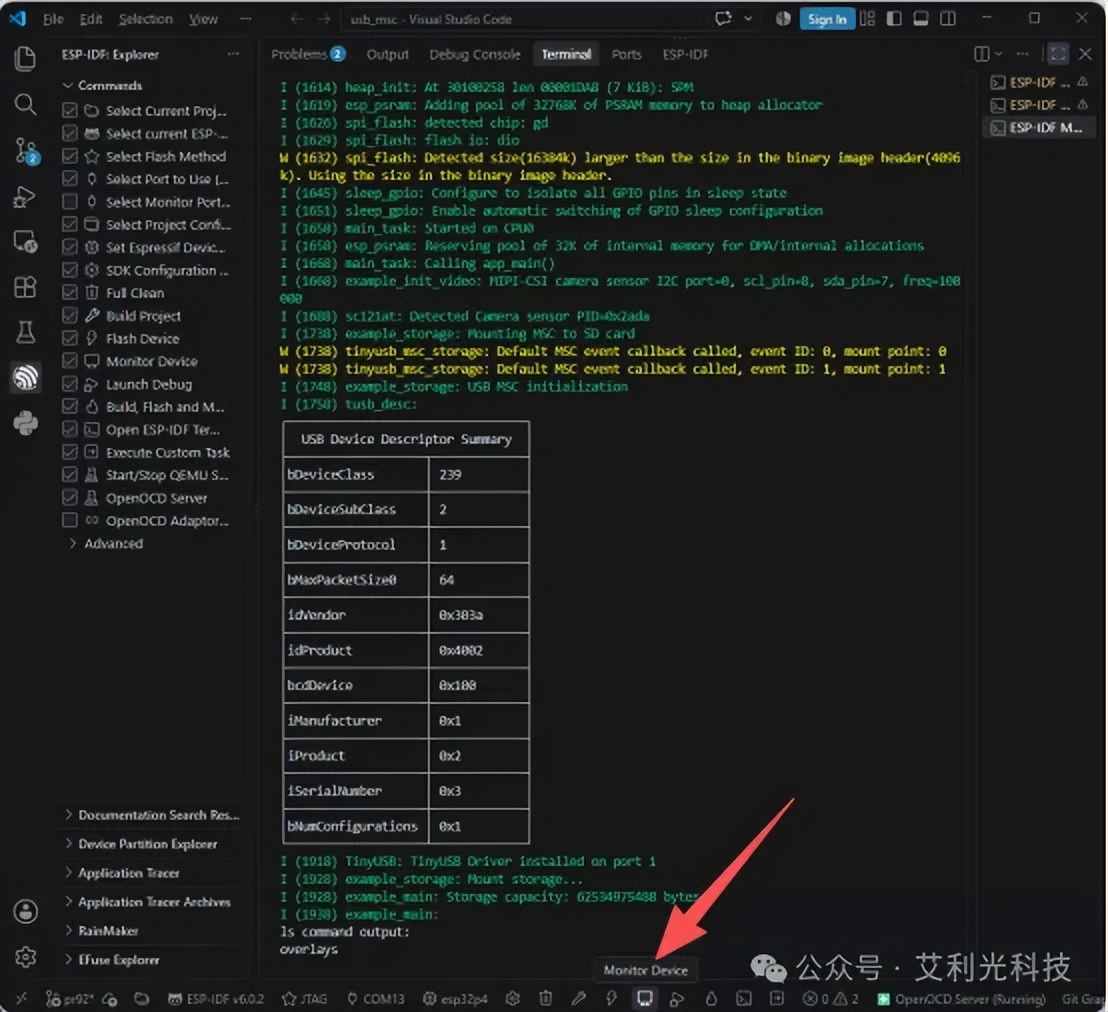Click the usb_msc command center search box
This screenshot has height=1012, width=1108.
click(x=524, y=19)
